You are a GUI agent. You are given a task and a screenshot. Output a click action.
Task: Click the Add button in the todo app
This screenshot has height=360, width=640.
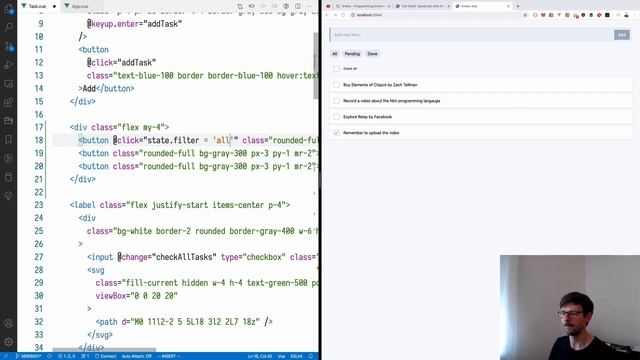pos(622,35)
